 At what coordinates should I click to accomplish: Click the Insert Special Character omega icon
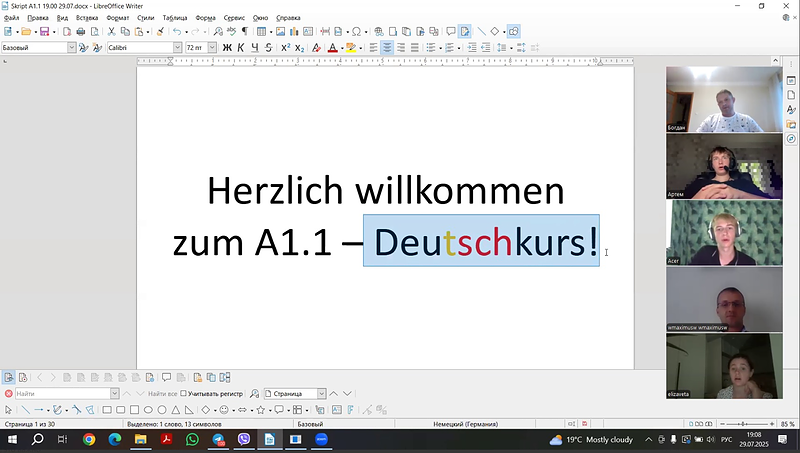coord(356,32)
